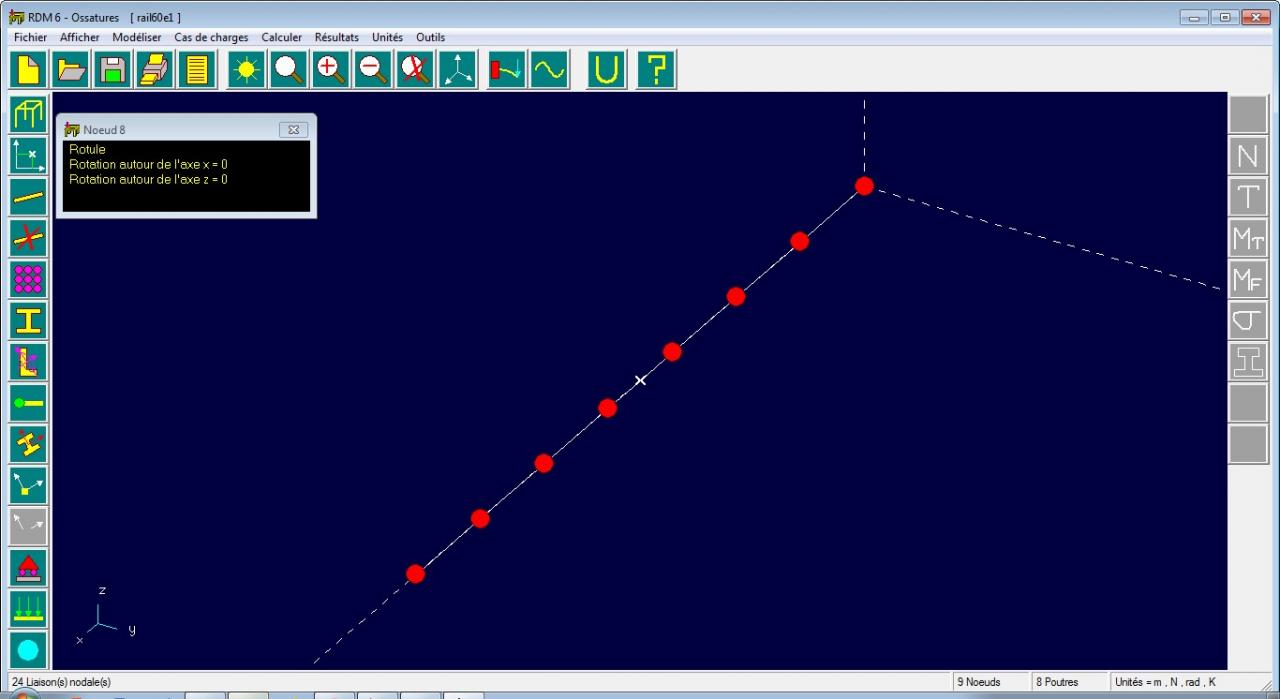Click the yellow U-shaped icon

coord(607,69)
